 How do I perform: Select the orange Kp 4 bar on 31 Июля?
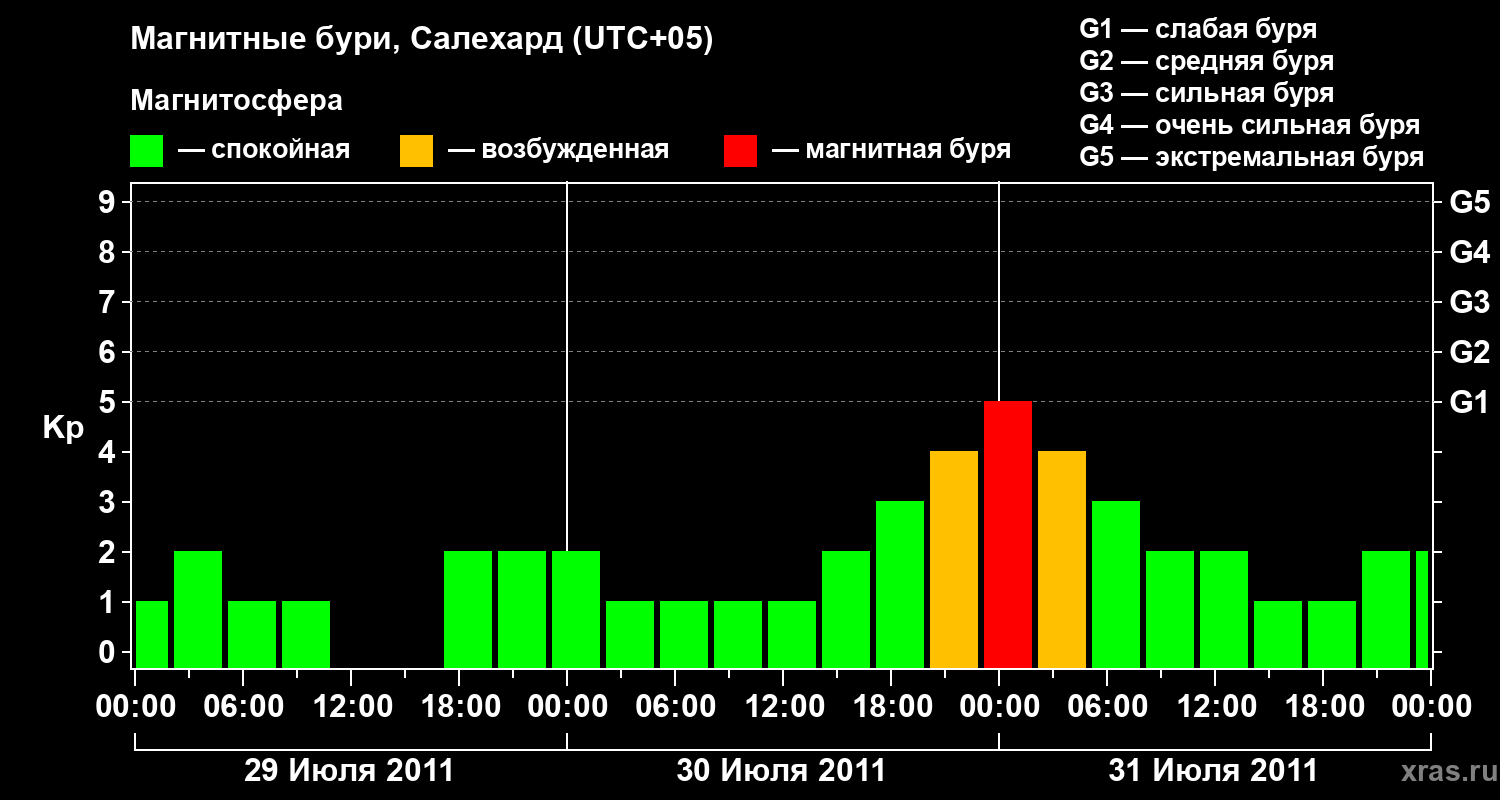pyautogui.click(x=1062, y=559)
